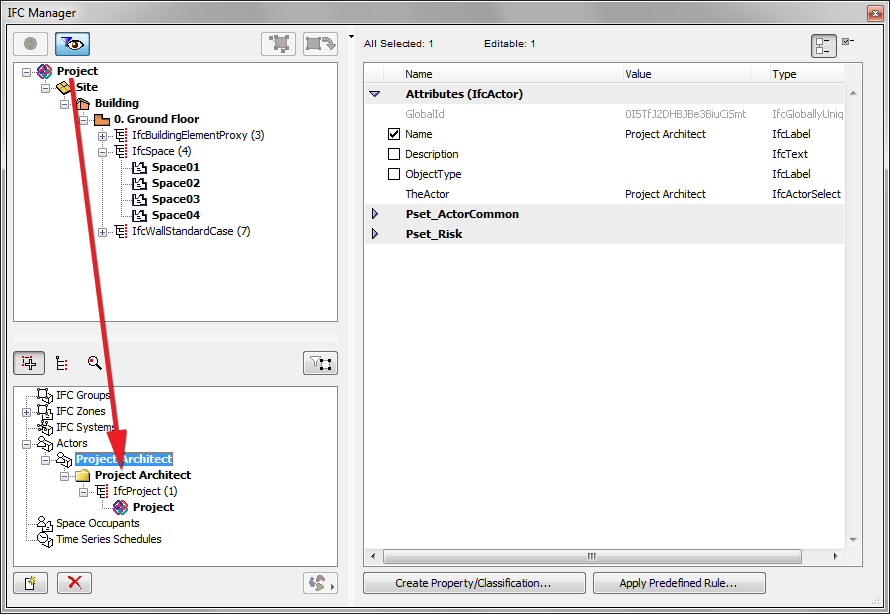Click the green dot filter button

(x=30, y=44)
